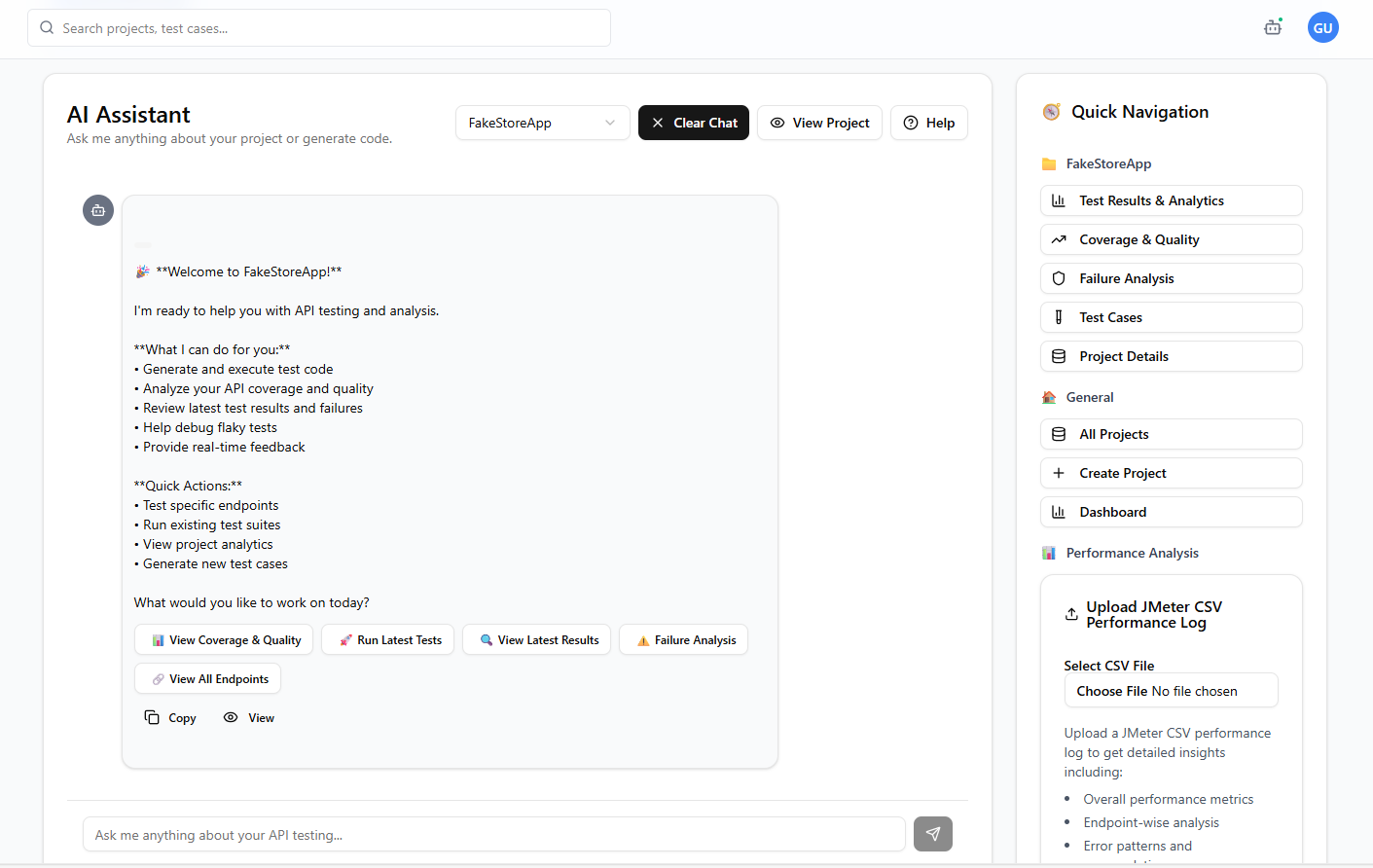Image resolution: width=1373 pixels, height=868 pixels.
Task: Open View Project
Action: (819, 123)
